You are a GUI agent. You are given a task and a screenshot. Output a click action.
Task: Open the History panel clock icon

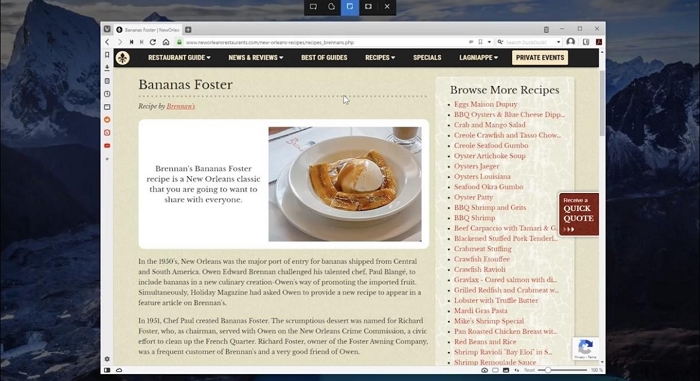click(x=107, y=94)
